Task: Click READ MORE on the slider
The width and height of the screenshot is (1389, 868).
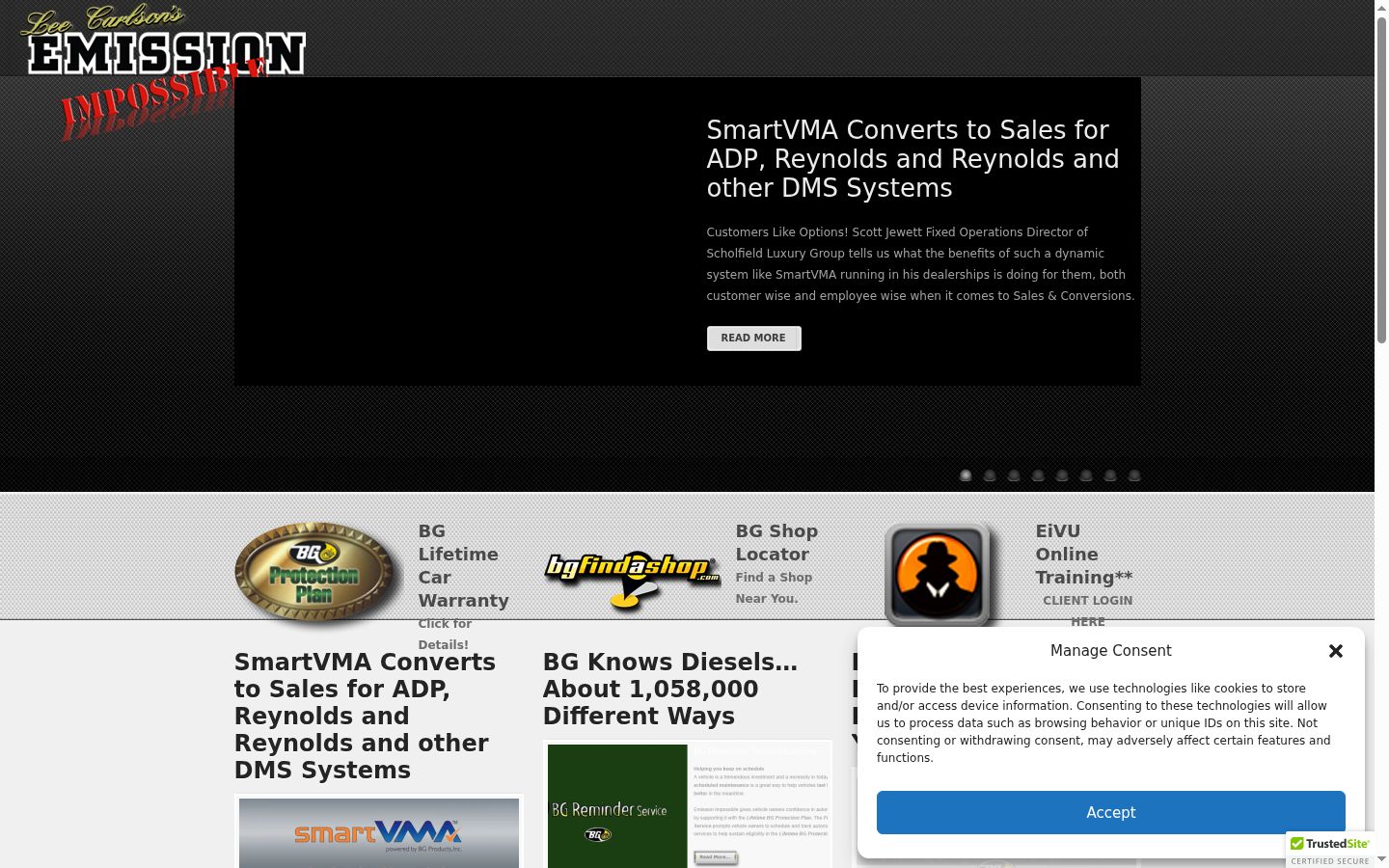Action: (x=753, y=339)
